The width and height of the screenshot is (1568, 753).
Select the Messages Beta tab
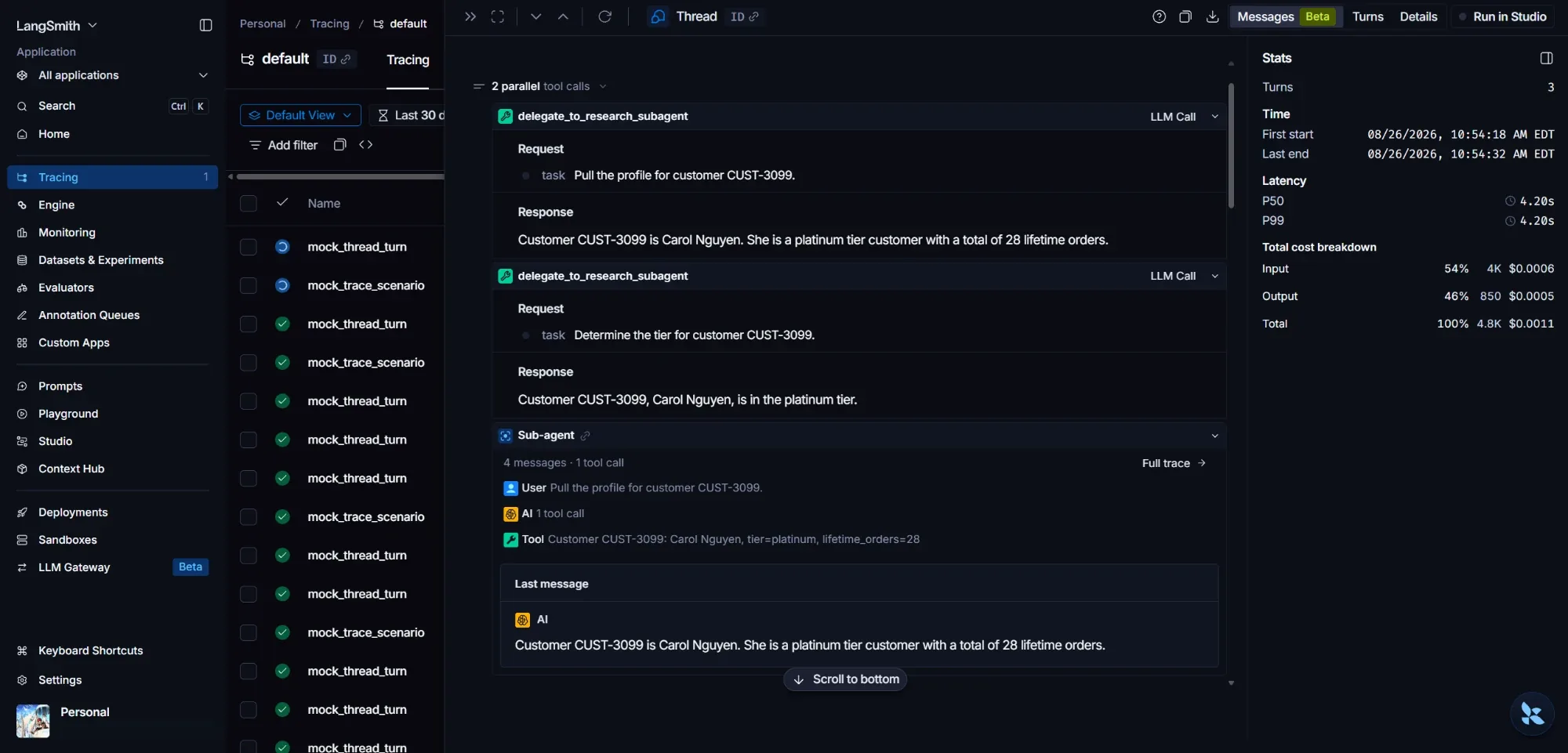pyautogui.click(x=1286, y=16)
